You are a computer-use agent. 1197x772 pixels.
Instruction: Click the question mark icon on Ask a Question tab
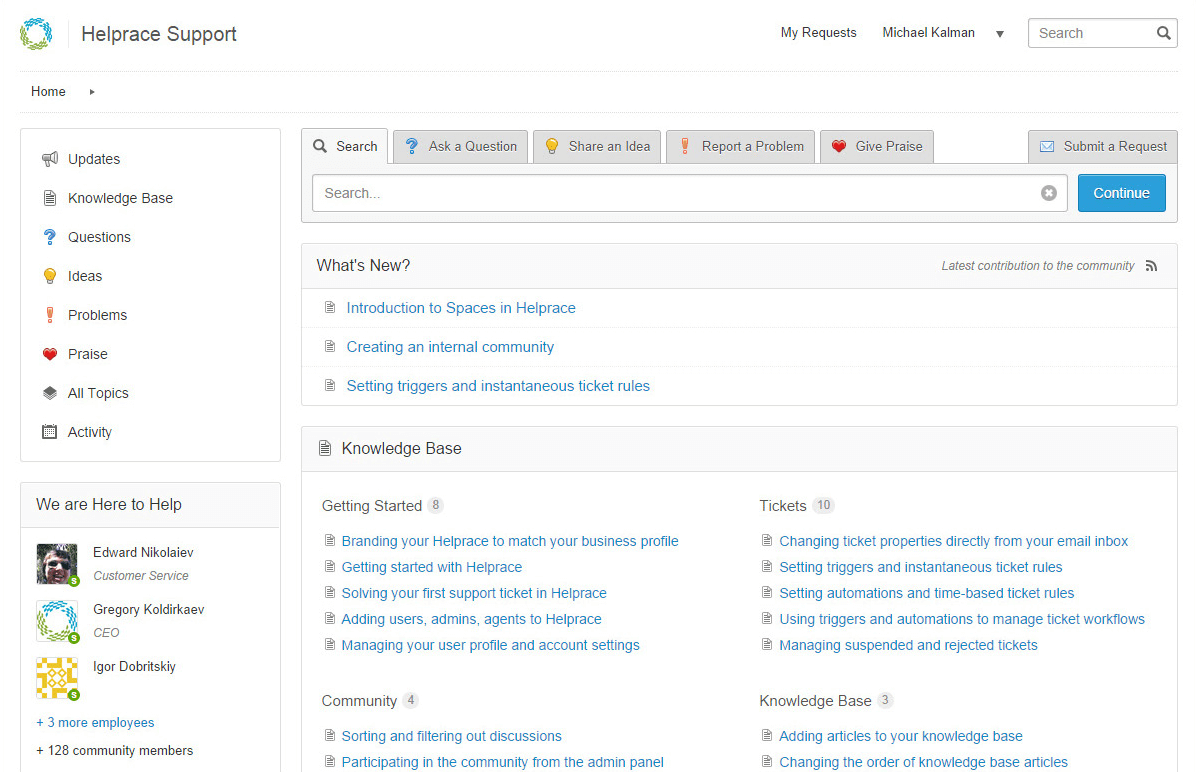(x=411, y=146)
